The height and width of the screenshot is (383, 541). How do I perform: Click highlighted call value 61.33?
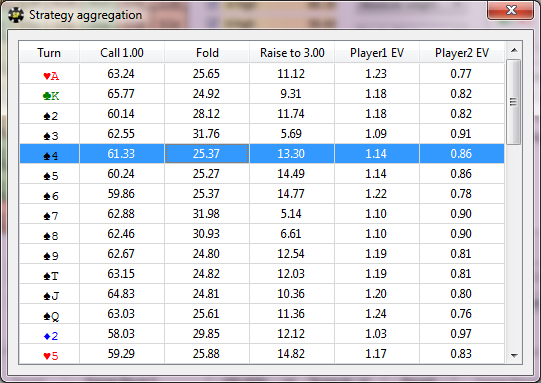click(x=121, y=154)
